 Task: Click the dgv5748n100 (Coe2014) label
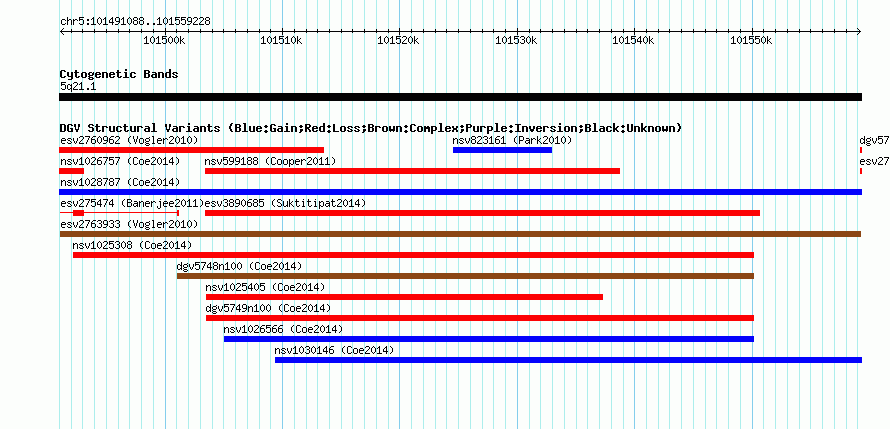coord(239,266)
